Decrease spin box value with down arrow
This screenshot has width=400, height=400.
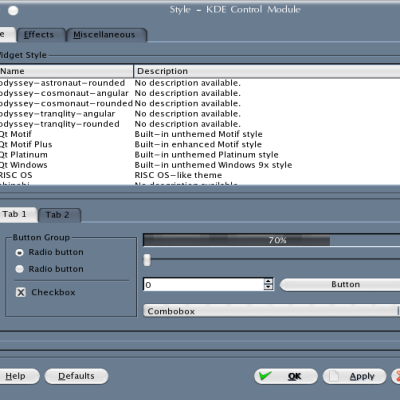click(268, 288)
